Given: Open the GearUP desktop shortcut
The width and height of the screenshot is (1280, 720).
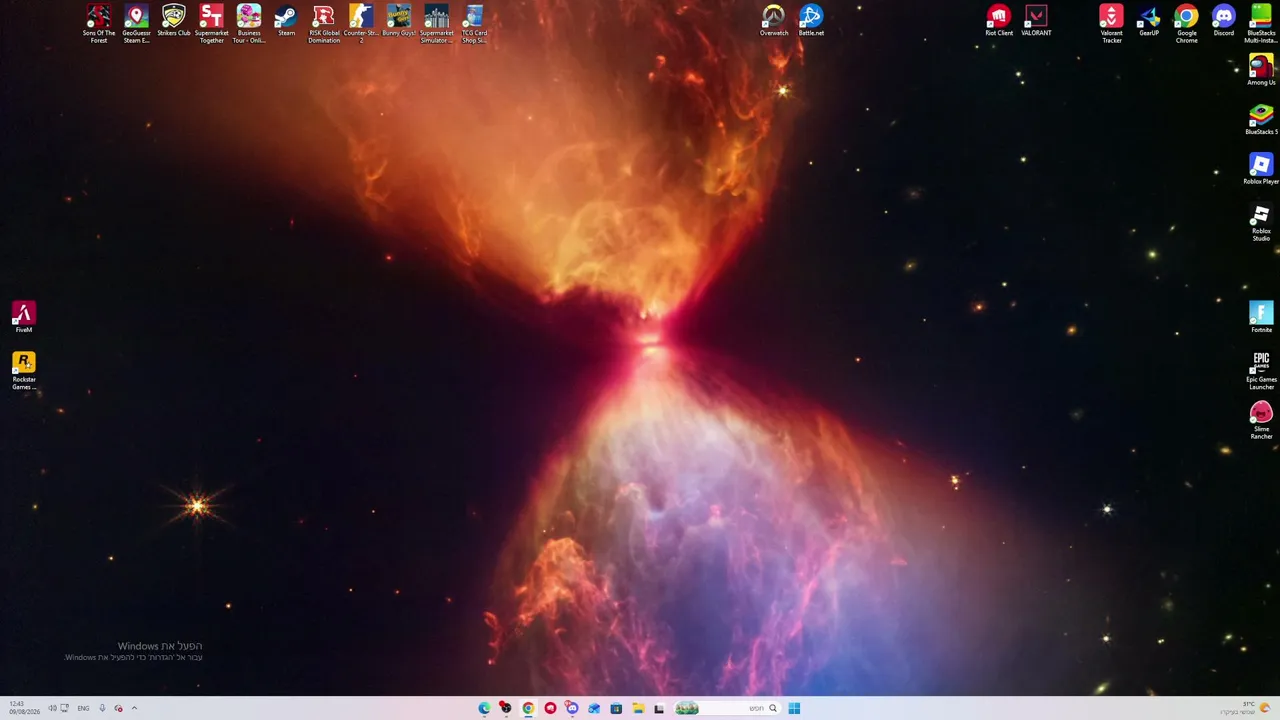Looking at the screenshot, I should click(x=1149, y=21).
